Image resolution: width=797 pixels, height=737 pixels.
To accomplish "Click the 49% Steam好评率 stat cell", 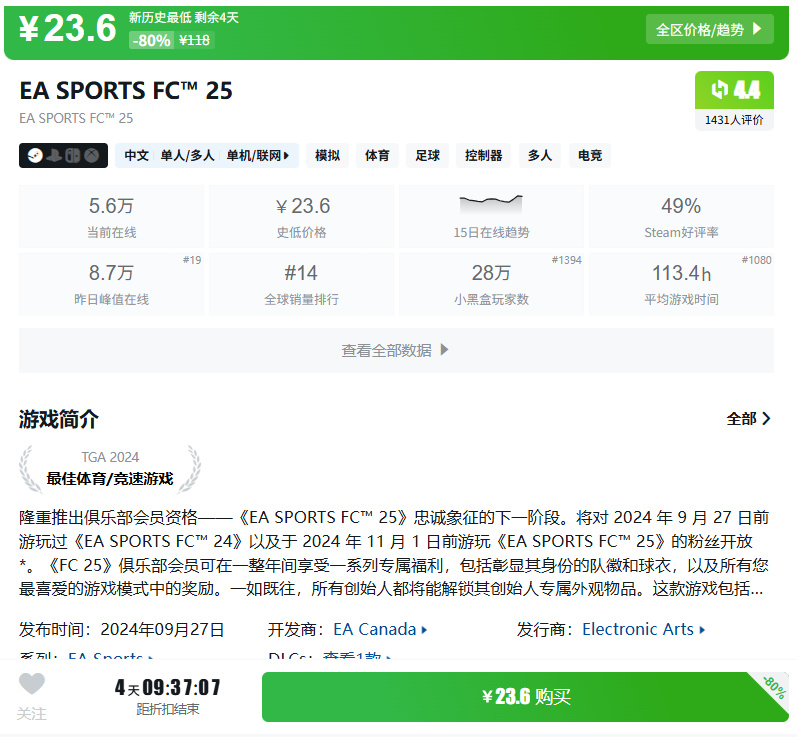I will click(x=682, y=217).
